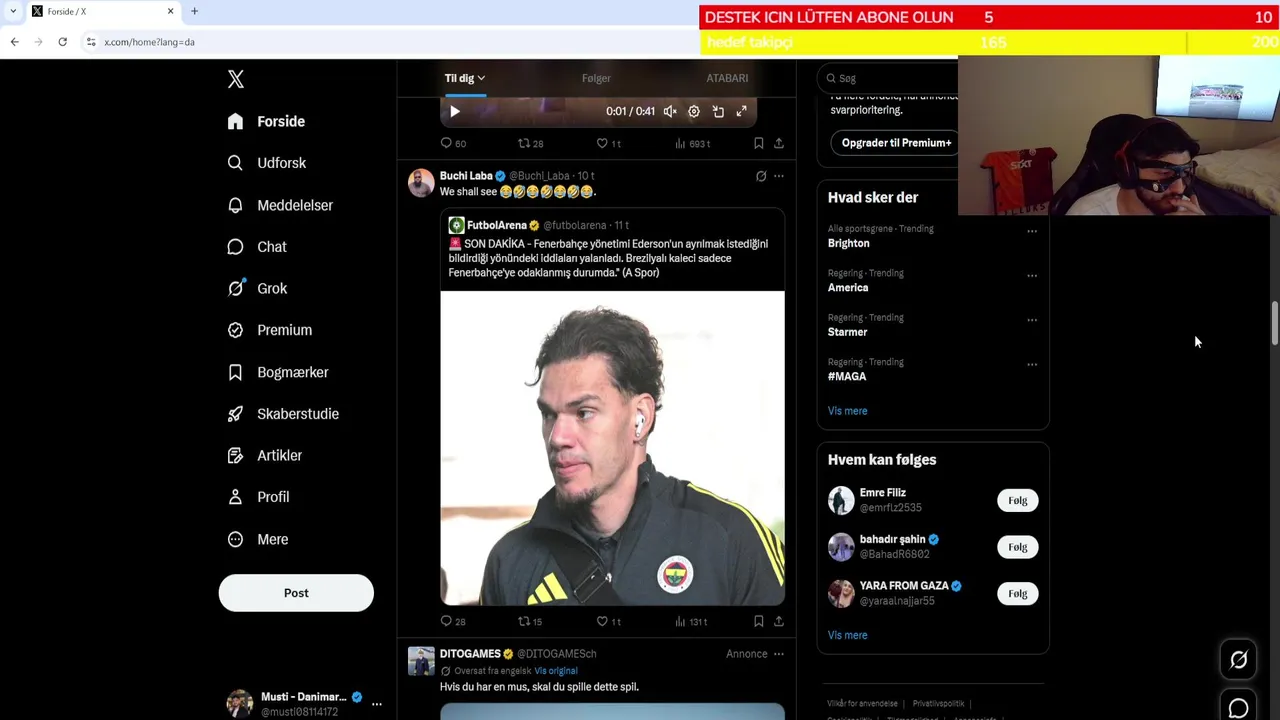Open Premium in sidebar
1280x720 pixels.
pyautogui.click(x=270, y=330)
